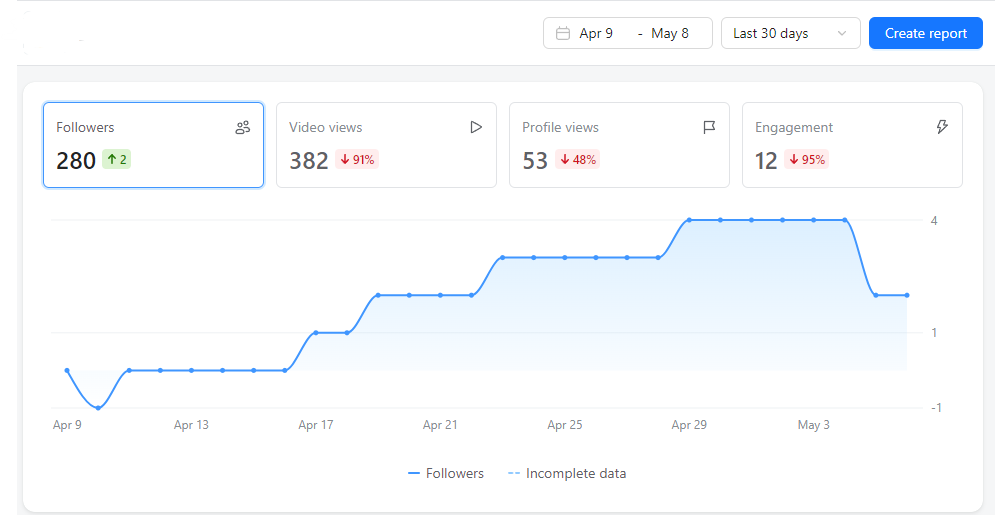Image resolution: width=995 pixels, height=515 pixels.
Task: Toggle Incomplete data series in legend
Action: (566, 474)
